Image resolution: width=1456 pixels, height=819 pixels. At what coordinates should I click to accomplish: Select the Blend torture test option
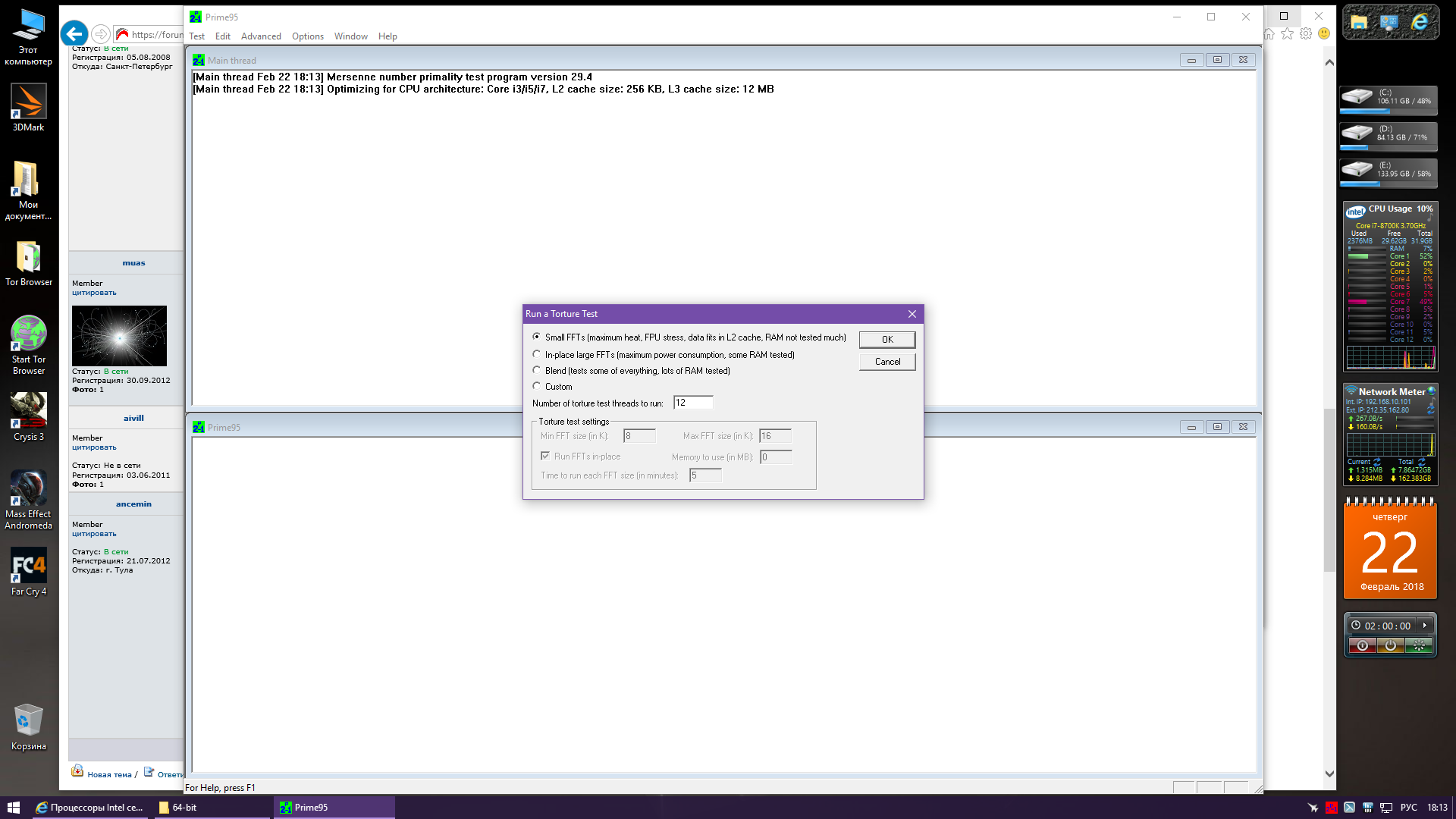tap(537, 370)
